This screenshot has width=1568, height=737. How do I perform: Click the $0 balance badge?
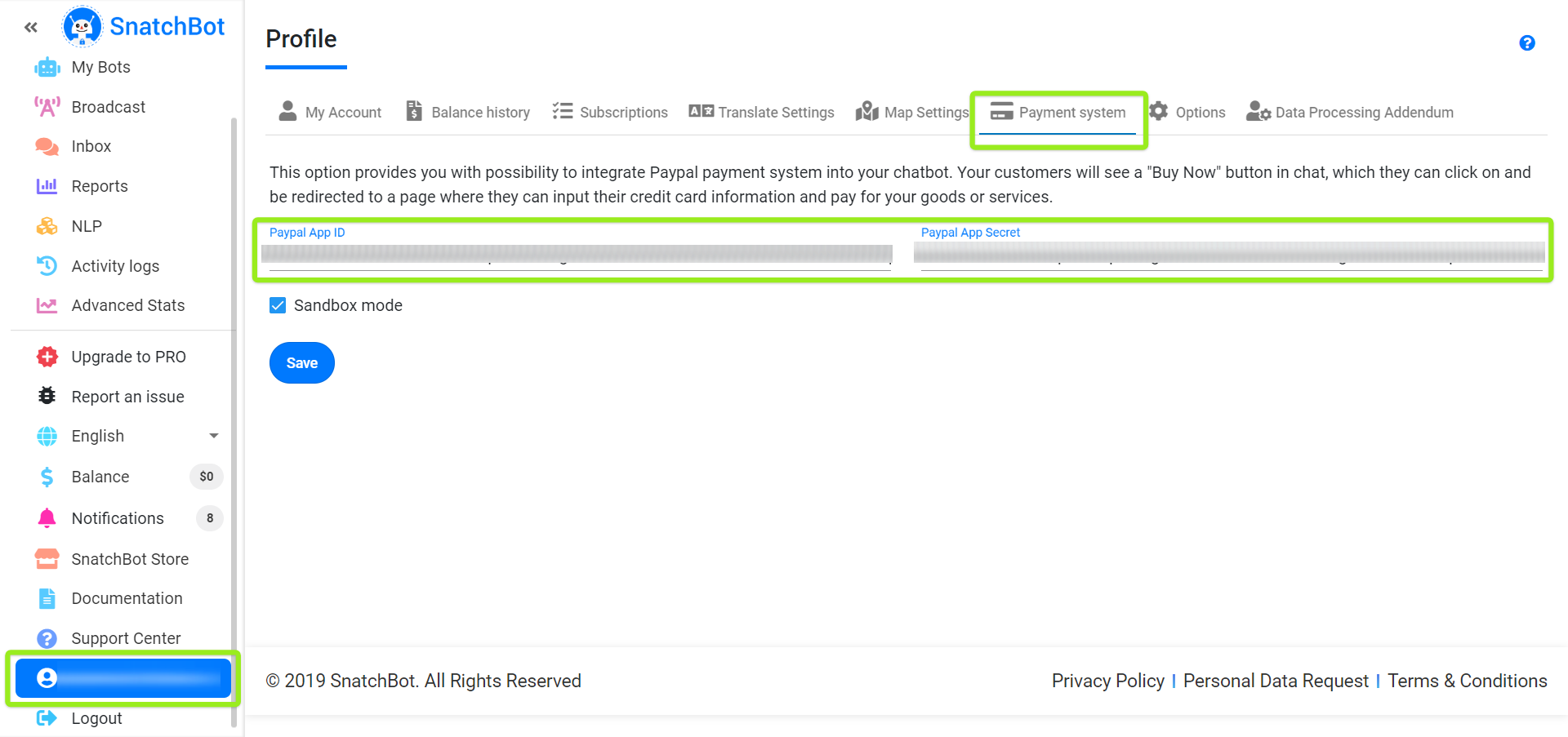[x=207, y=477]
